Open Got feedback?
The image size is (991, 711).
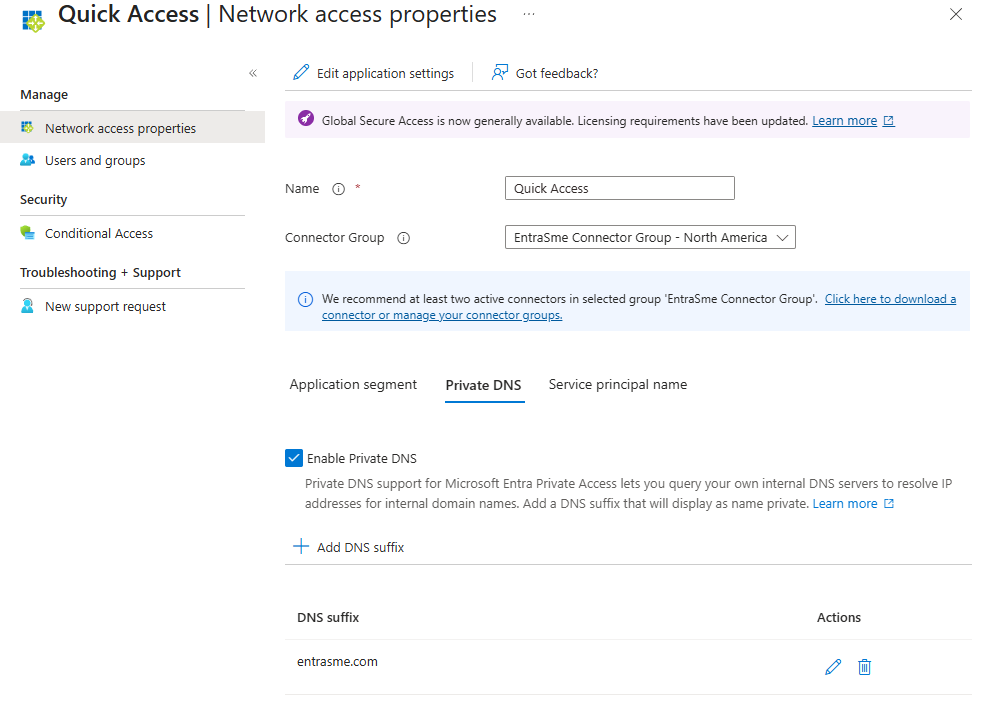(x=556, y=73)
